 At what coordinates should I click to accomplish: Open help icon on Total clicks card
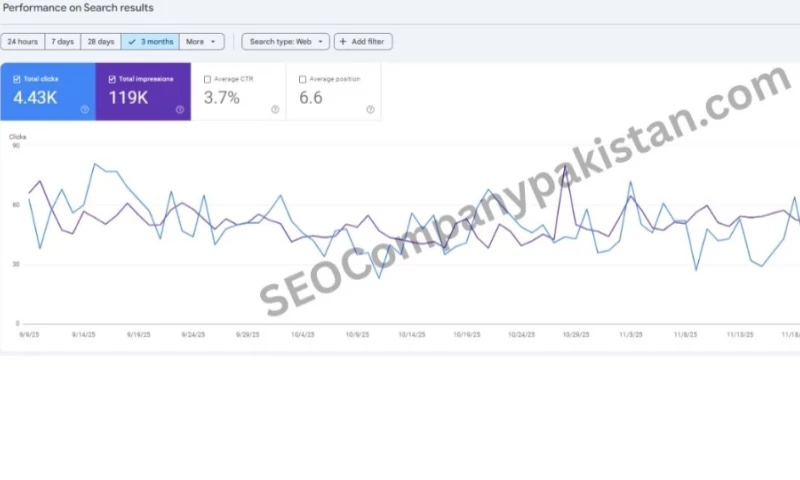pyautogui.click(x=85, y=109)
